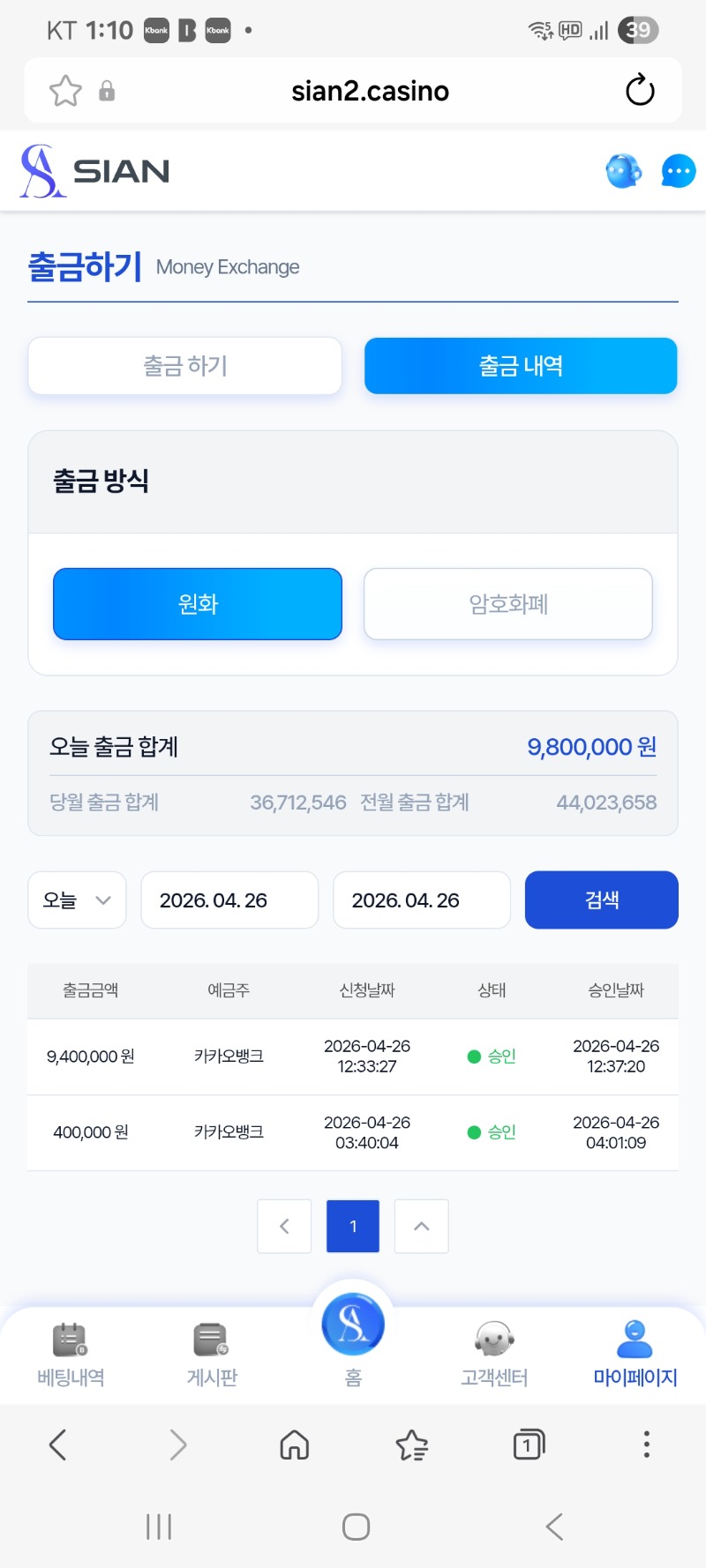Bookmark the page with star icon
706x1568 pixels.
[65, 91]
